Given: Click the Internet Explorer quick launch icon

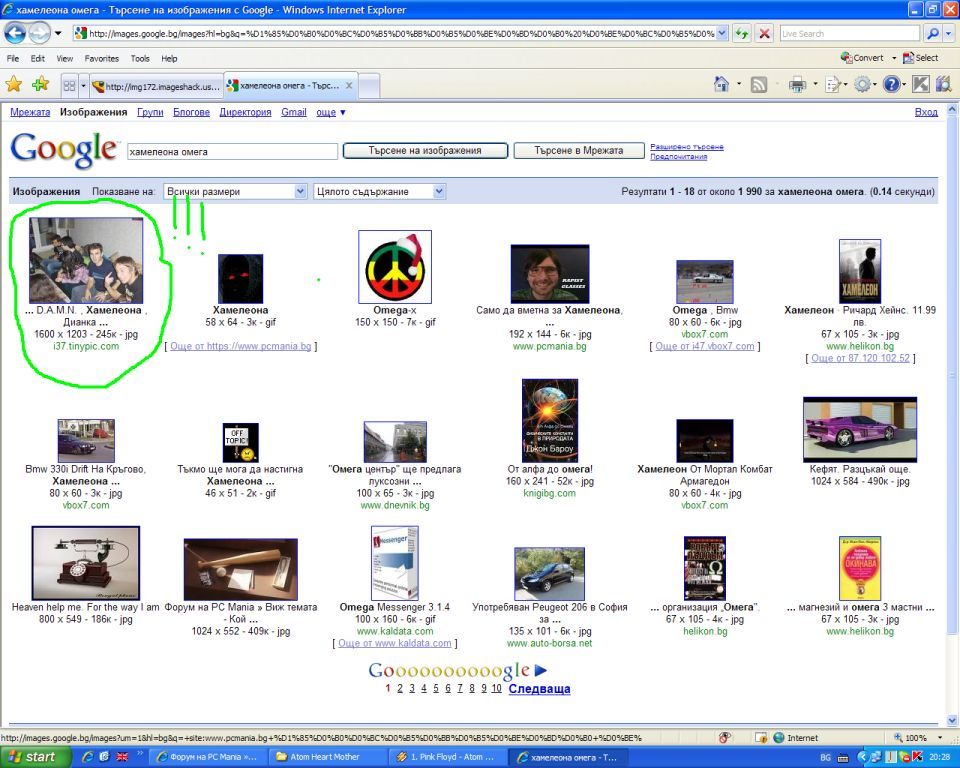Looking at the screenshot, I should (88, 757).
